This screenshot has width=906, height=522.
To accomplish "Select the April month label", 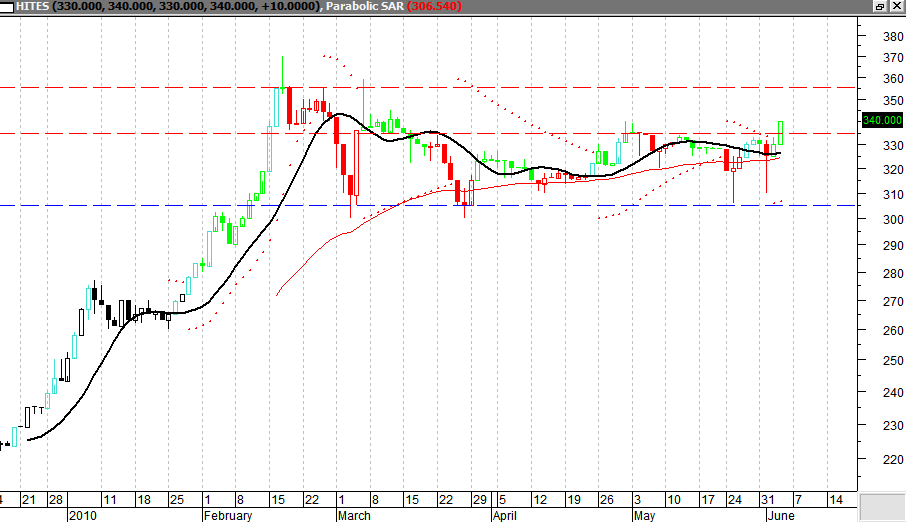I will click(505, 515).
